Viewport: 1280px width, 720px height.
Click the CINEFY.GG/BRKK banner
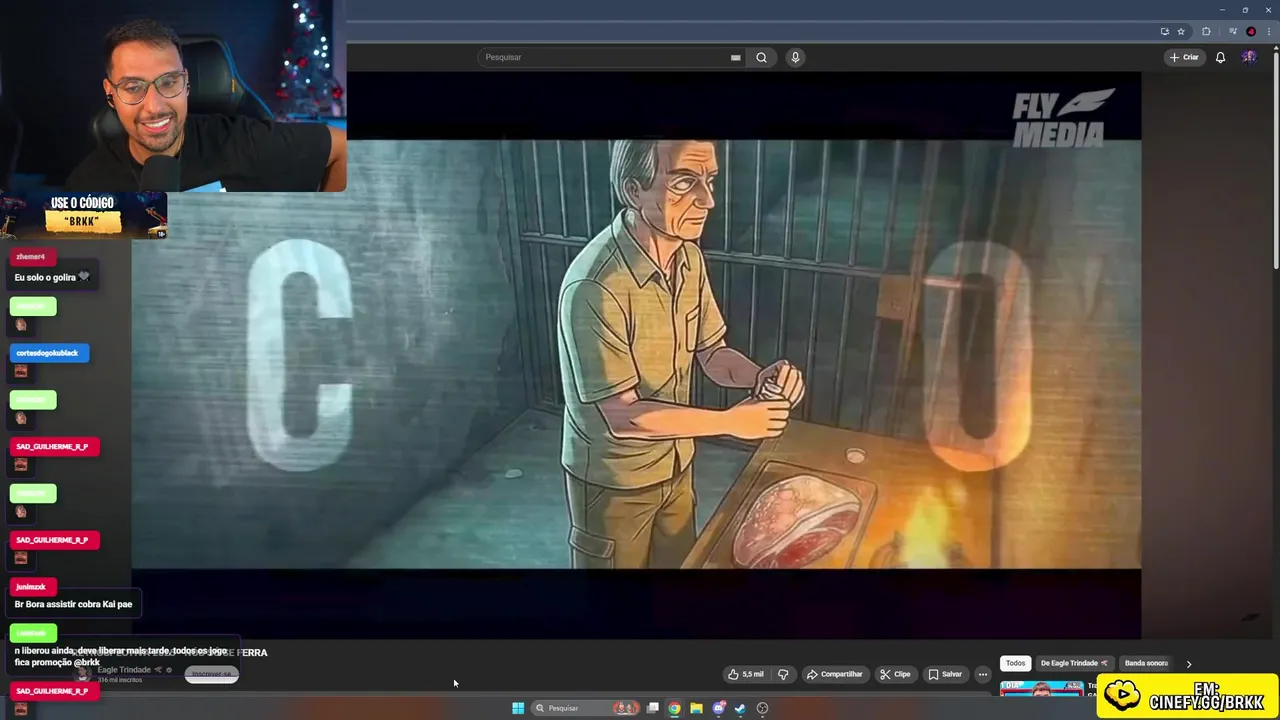tap(1188, 695)
